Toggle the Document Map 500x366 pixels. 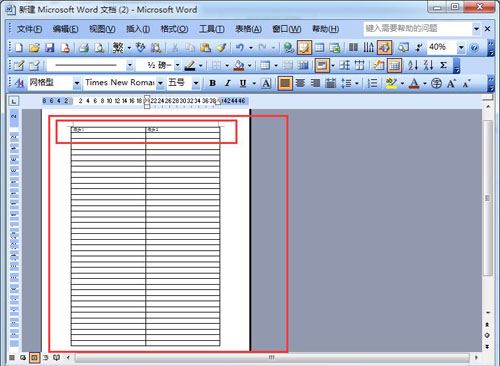(403, 48)
